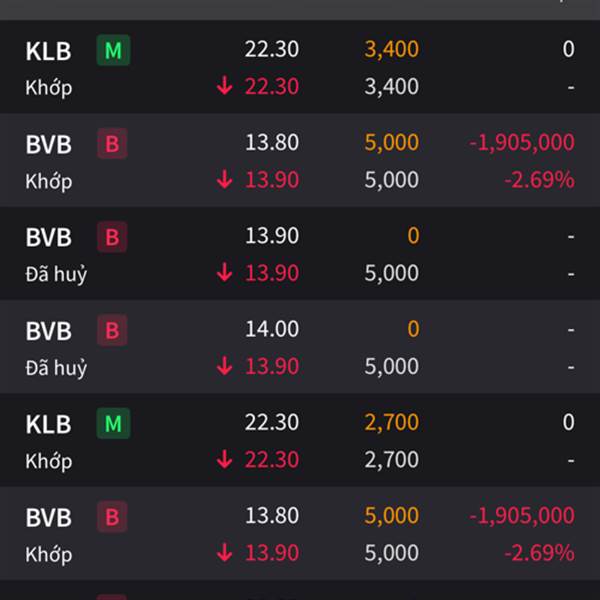600x600 pixels.
Task: Tap the Đã huỷ status under the 14.00 order
Action: click(56, 367)
